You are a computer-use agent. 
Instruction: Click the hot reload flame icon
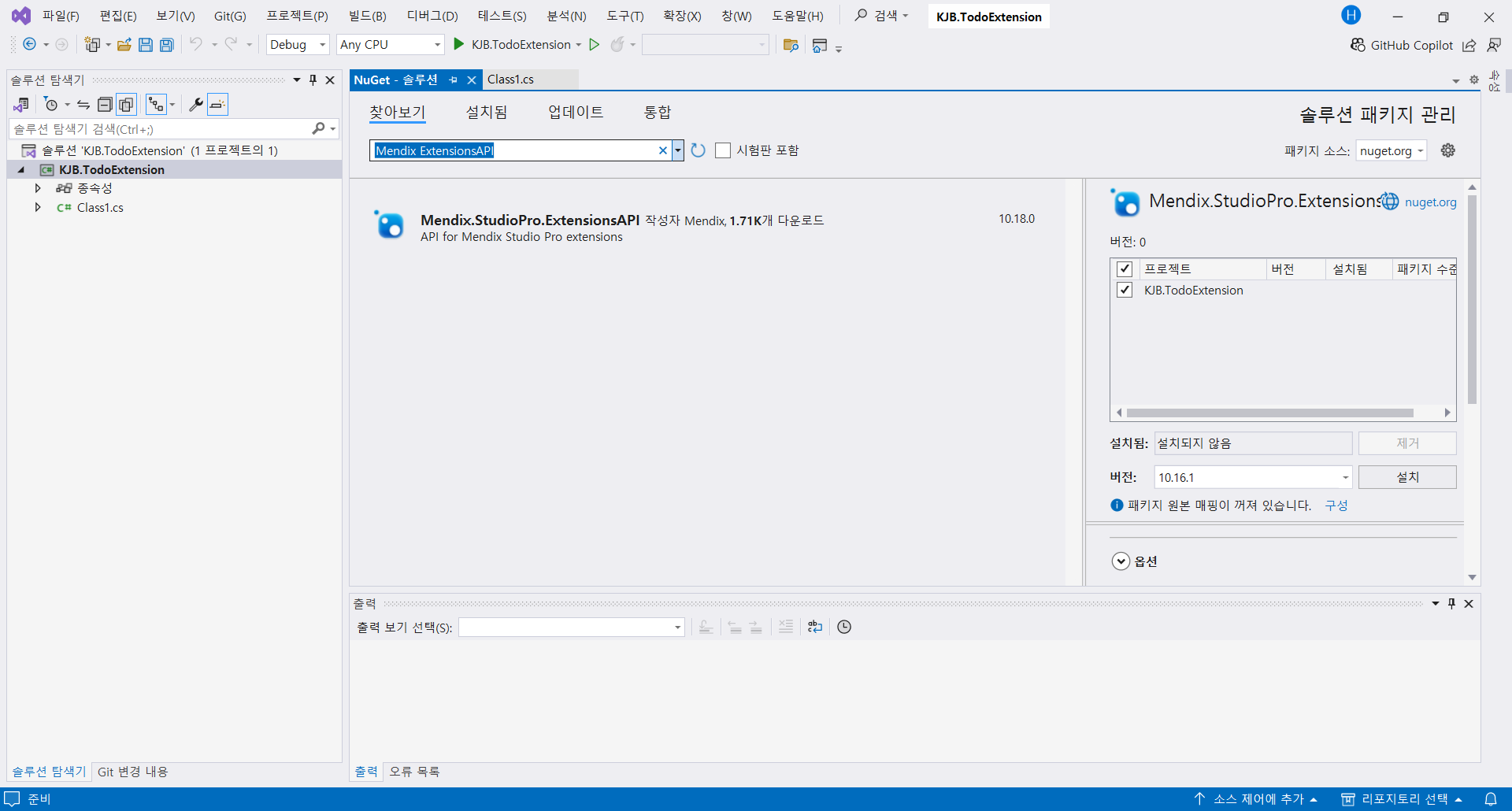(x=617, y=44)
